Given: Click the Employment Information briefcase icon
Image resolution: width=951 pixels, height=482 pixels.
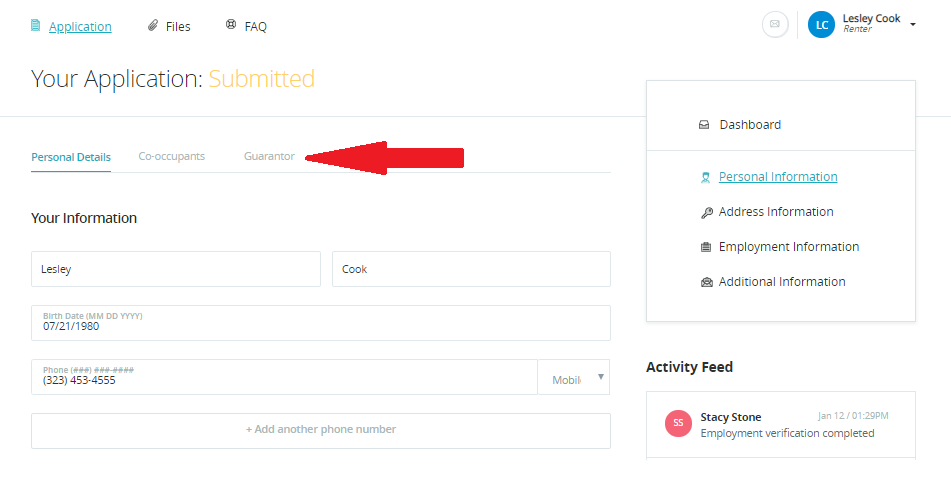Looking at the screenshot, I should [x=706, y=247].
